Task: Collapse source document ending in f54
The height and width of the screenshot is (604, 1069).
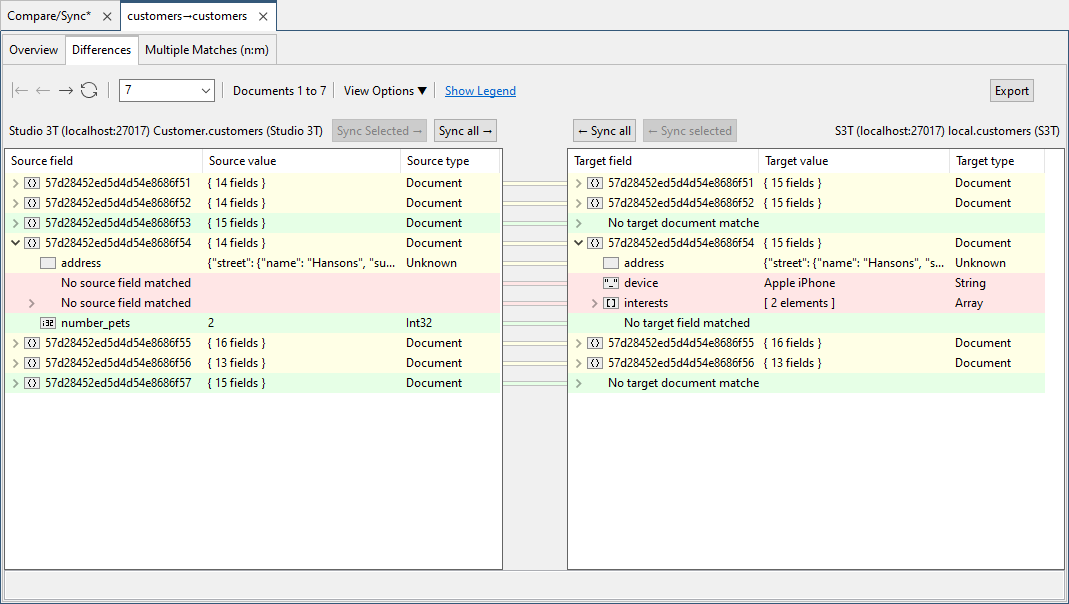Action: click(x=15, y=243)
